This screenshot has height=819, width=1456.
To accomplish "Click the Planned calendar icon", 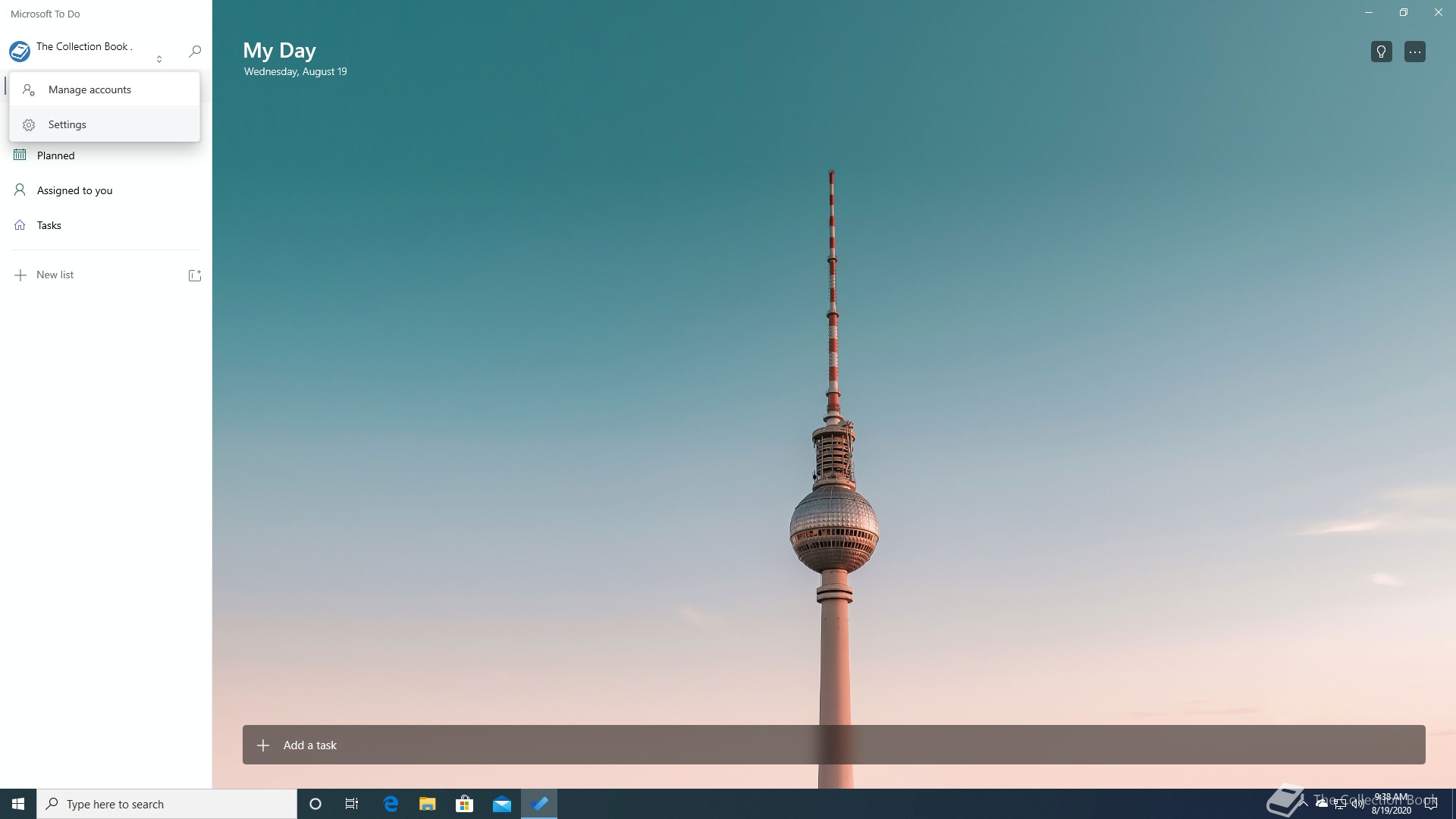I will pos(20,155).
